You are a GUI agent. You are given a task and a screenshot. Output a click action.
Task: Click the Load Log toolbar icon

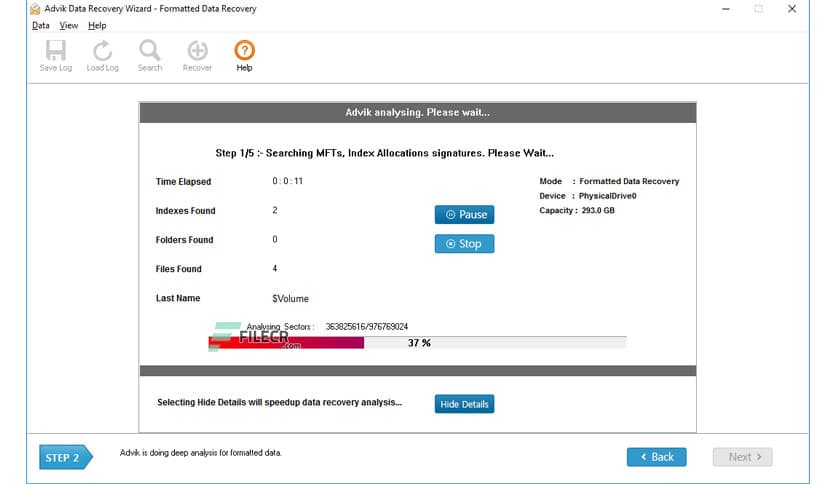[102, 55]
